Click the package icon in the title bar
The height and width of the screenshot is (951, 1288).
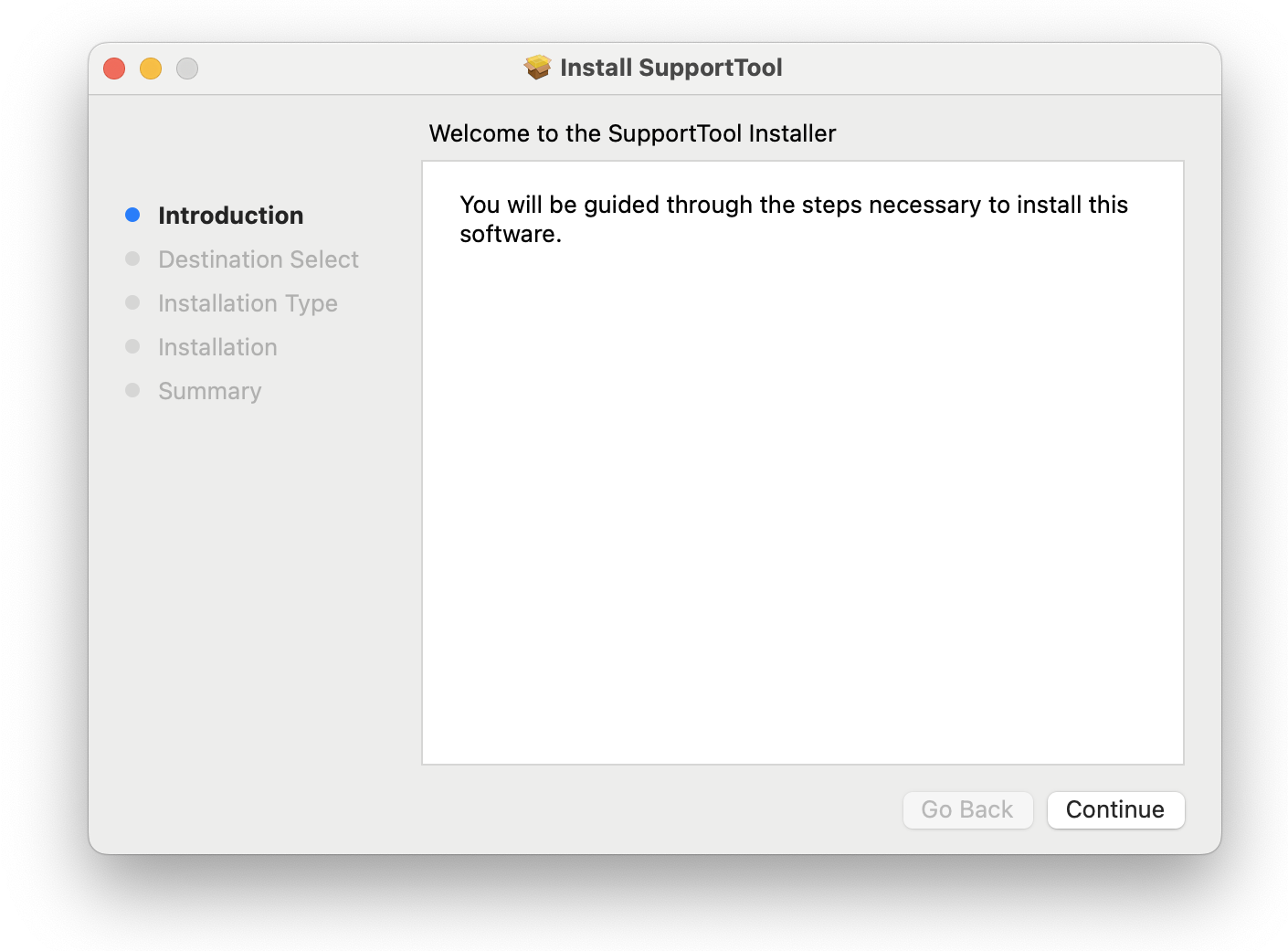pos(538,67)
